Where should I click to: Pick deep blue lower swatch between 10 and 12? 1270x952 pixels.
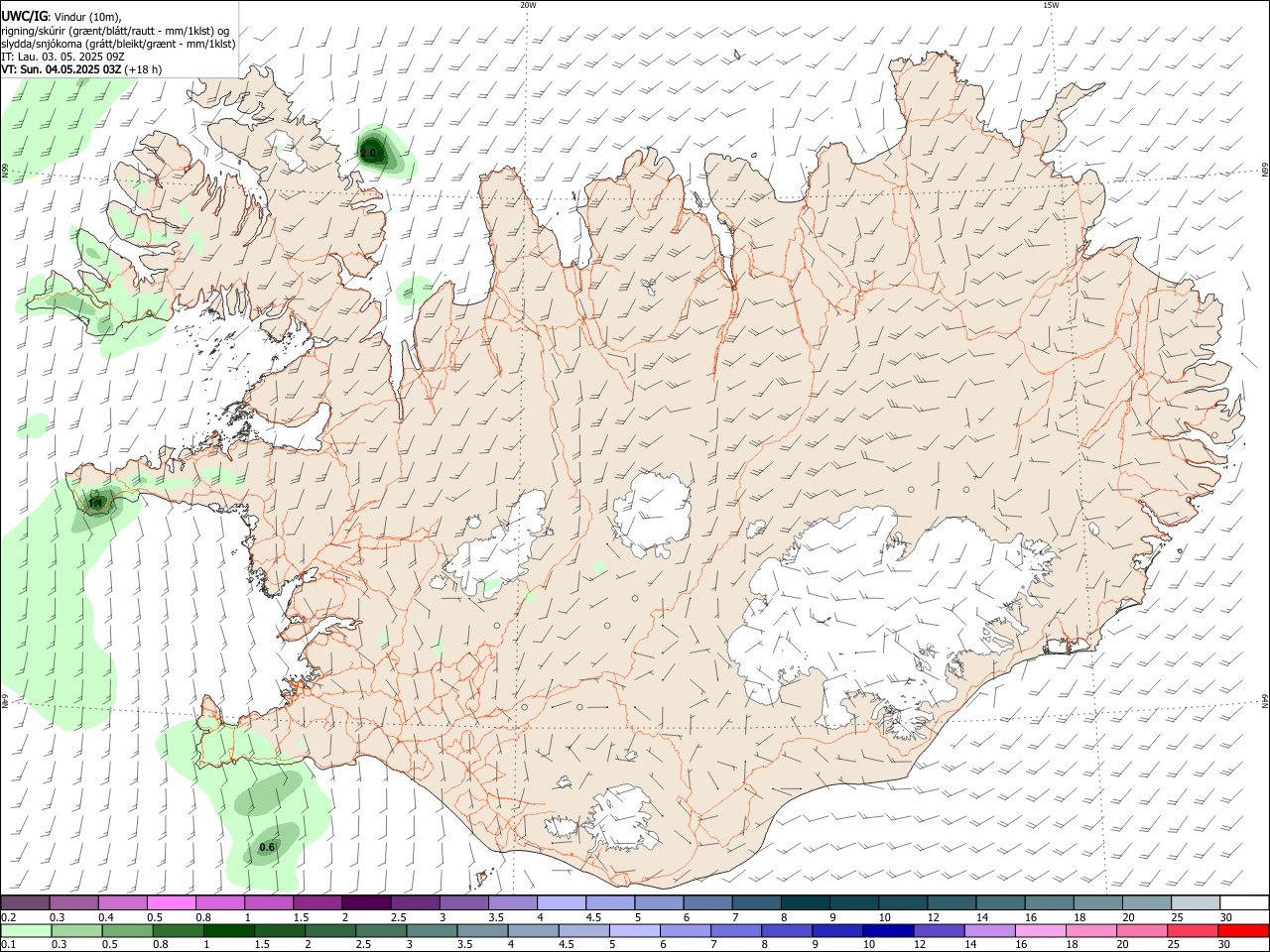point(887,930)
